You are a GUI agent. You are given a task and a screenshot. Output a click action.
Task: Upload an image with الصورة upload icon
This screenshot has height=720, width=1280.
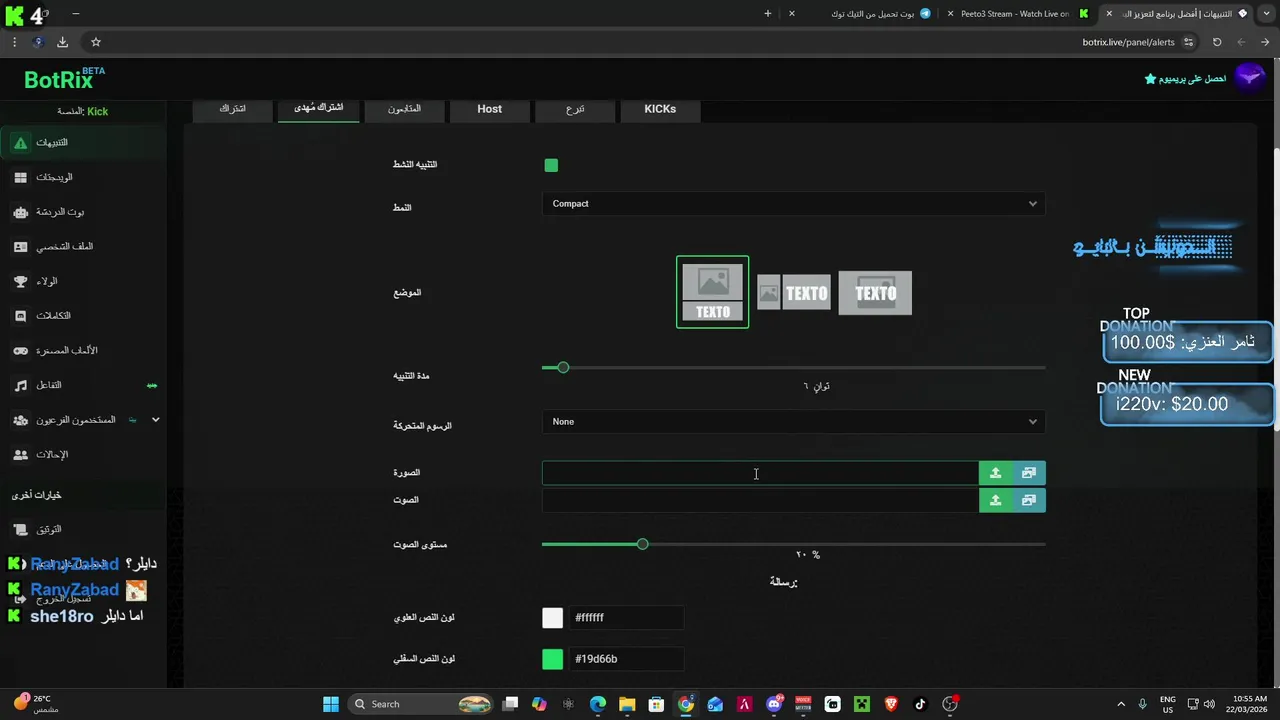tap(995, 473)
